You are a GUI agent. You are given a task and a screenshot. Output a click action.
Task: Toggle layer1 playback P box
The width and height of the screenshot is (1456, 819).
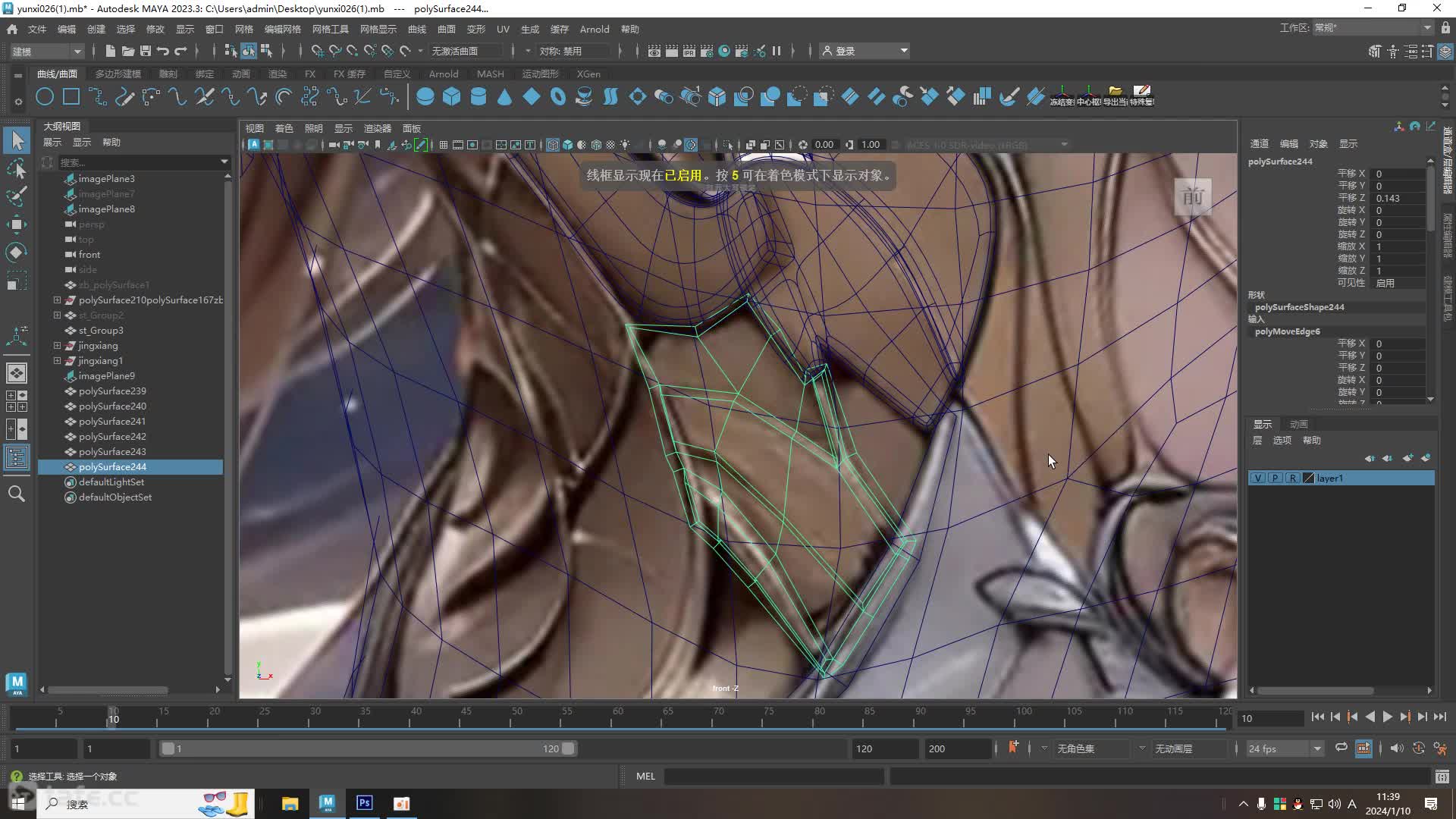(x=1276, y=478)
